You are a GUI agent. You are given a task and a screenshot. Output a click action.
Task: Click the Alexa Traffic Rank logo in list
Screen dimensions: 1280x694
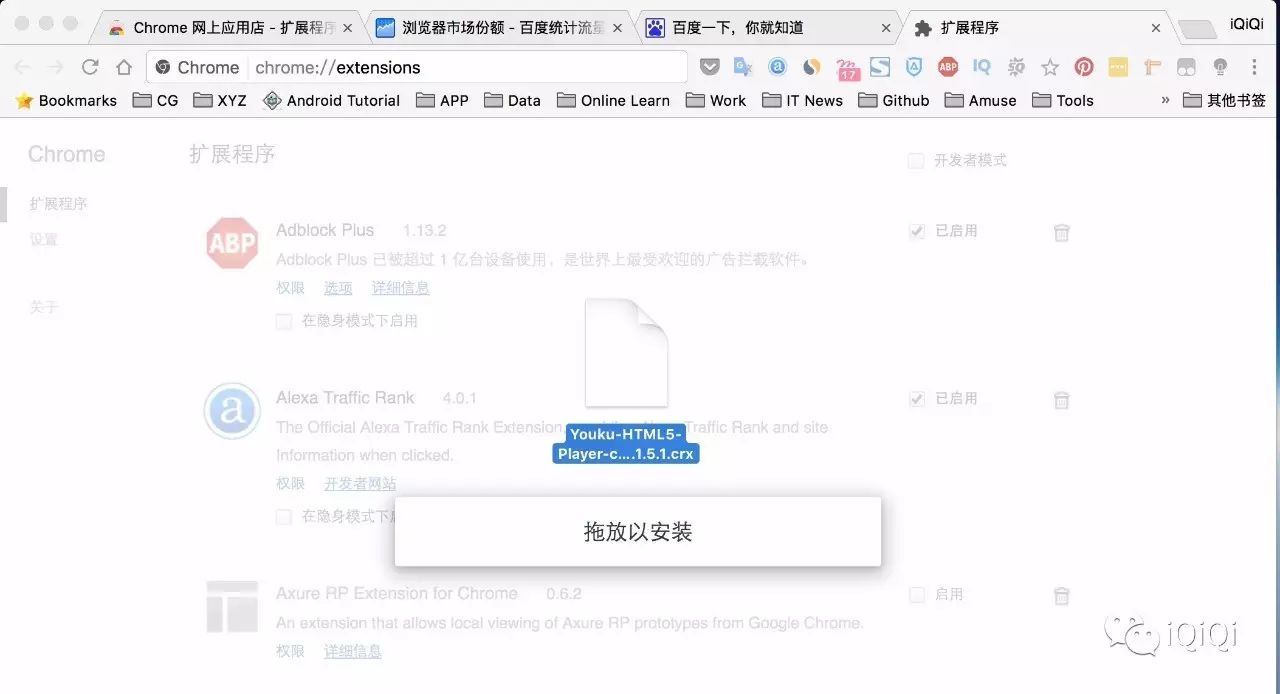pyautogui.click(x=232, y=411)
